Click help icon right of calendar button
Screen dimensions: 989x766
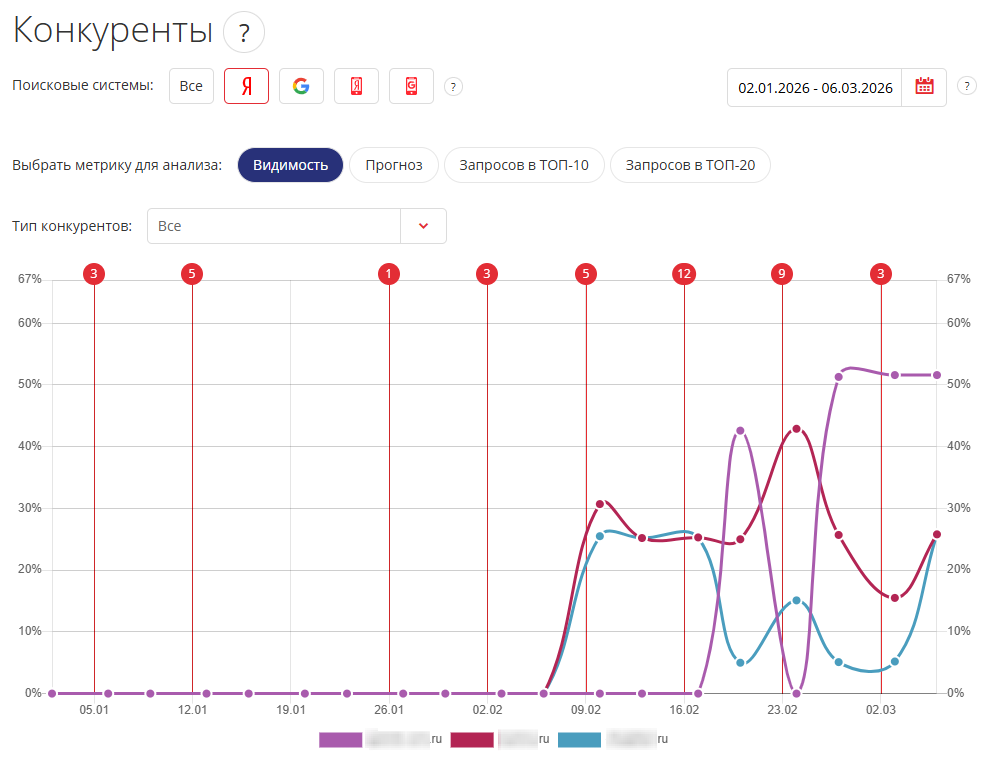point(967,86)
